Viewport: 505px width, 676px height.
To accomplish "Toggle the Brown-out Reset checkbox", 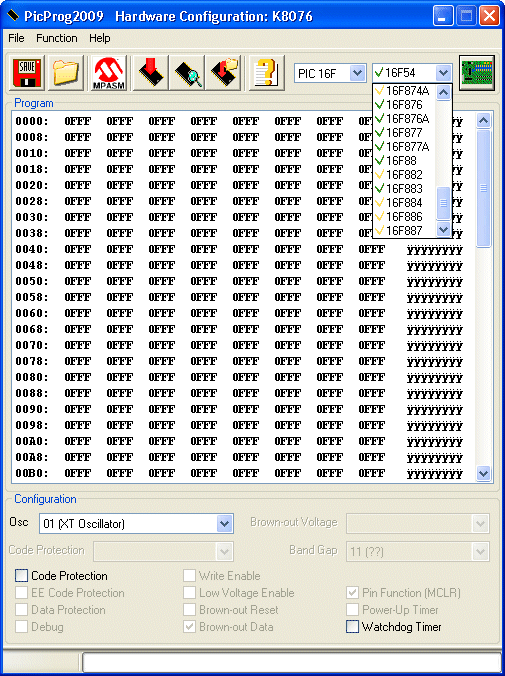I will [189, 610].
